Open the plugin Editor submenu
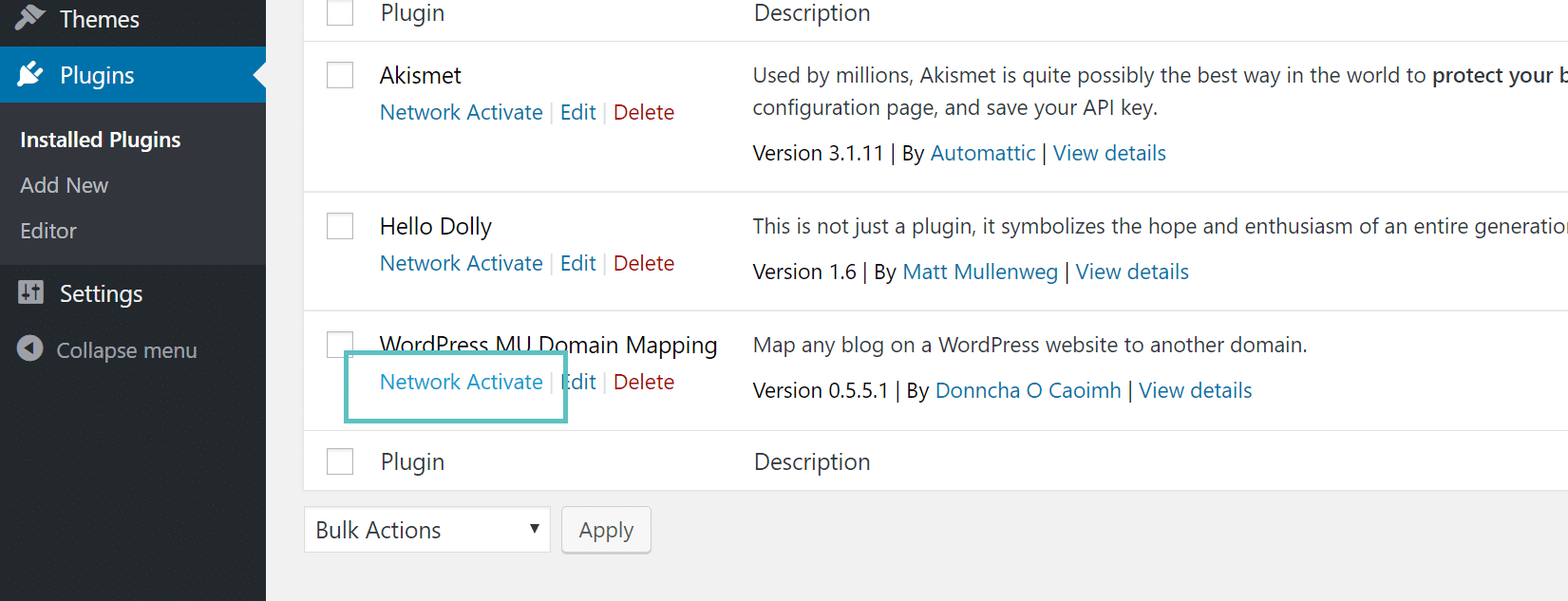 tap(48, 231)
